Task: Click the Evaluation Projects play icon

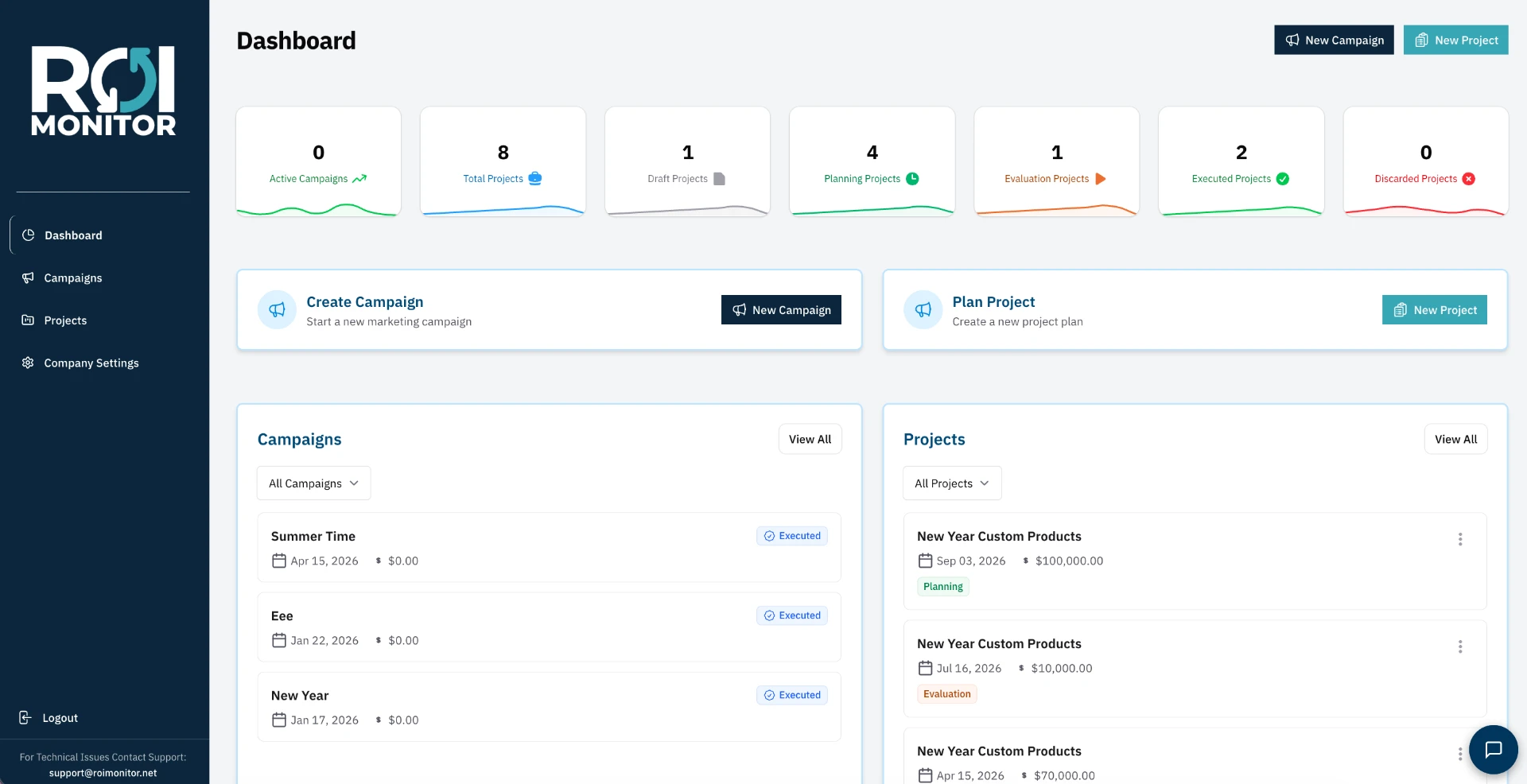Action: coord(1101,179)
